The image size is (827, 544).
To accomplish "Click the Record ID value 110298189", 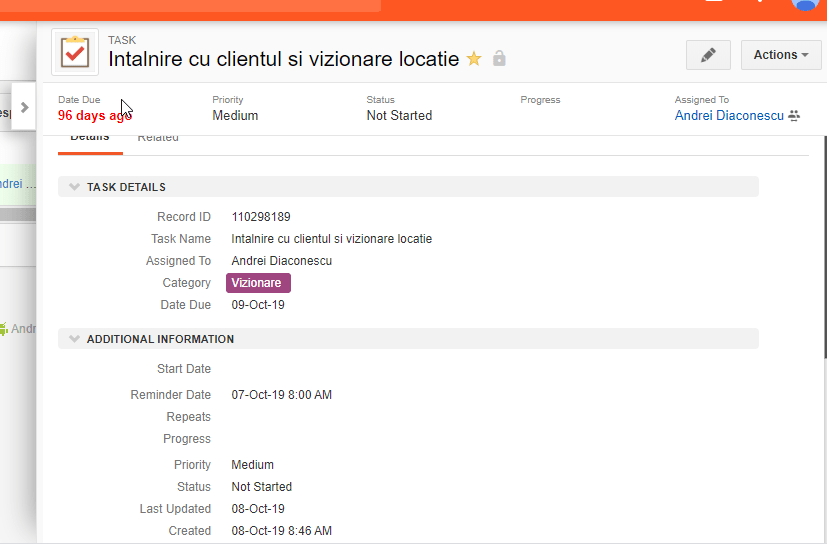I will 261,217.
